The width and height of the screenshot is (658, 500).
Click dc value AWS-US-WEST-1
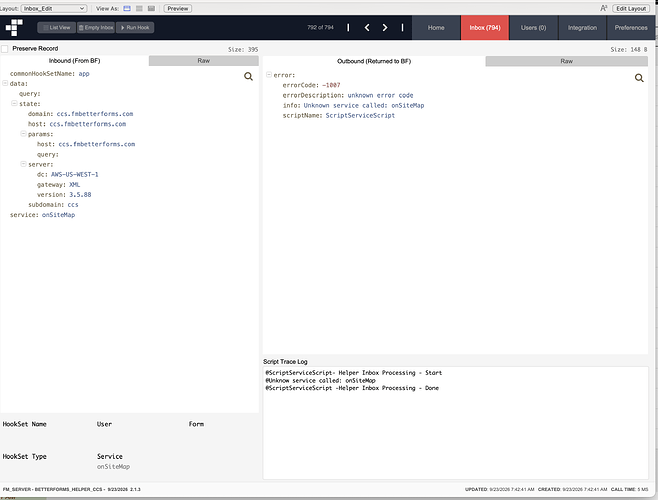pos(74,174)
